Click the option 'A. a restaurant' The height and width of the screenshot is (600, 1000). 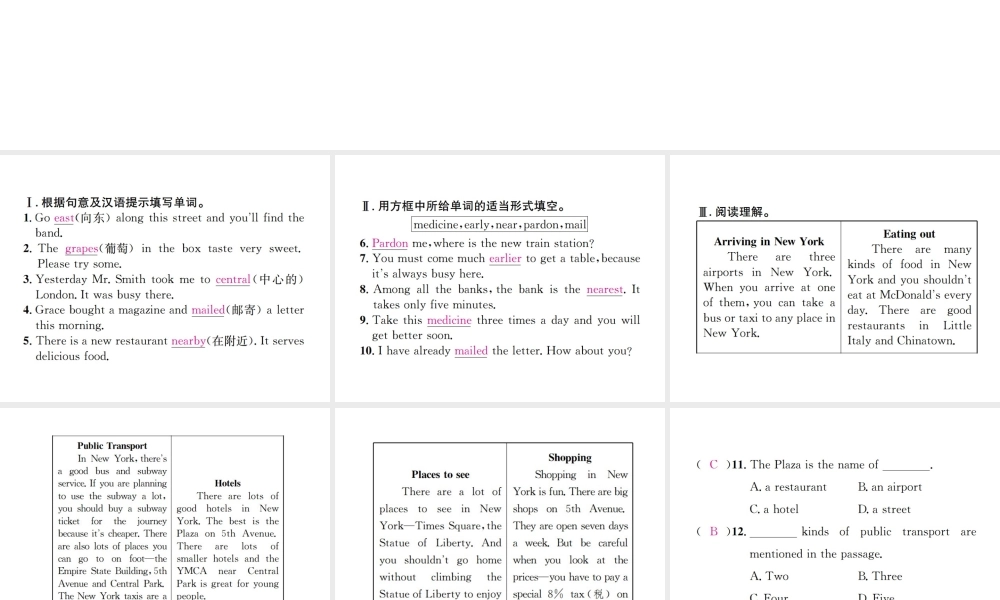click(788, 487)
